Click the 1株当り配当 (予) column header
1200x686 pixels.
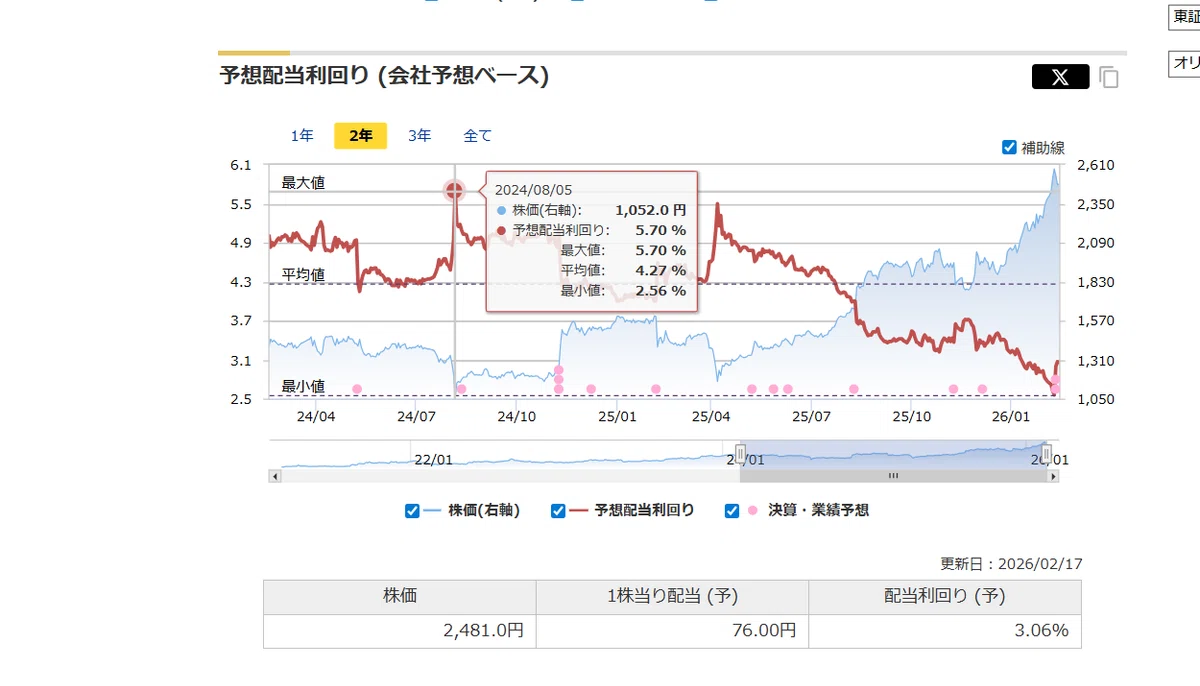tap(672, 597)
